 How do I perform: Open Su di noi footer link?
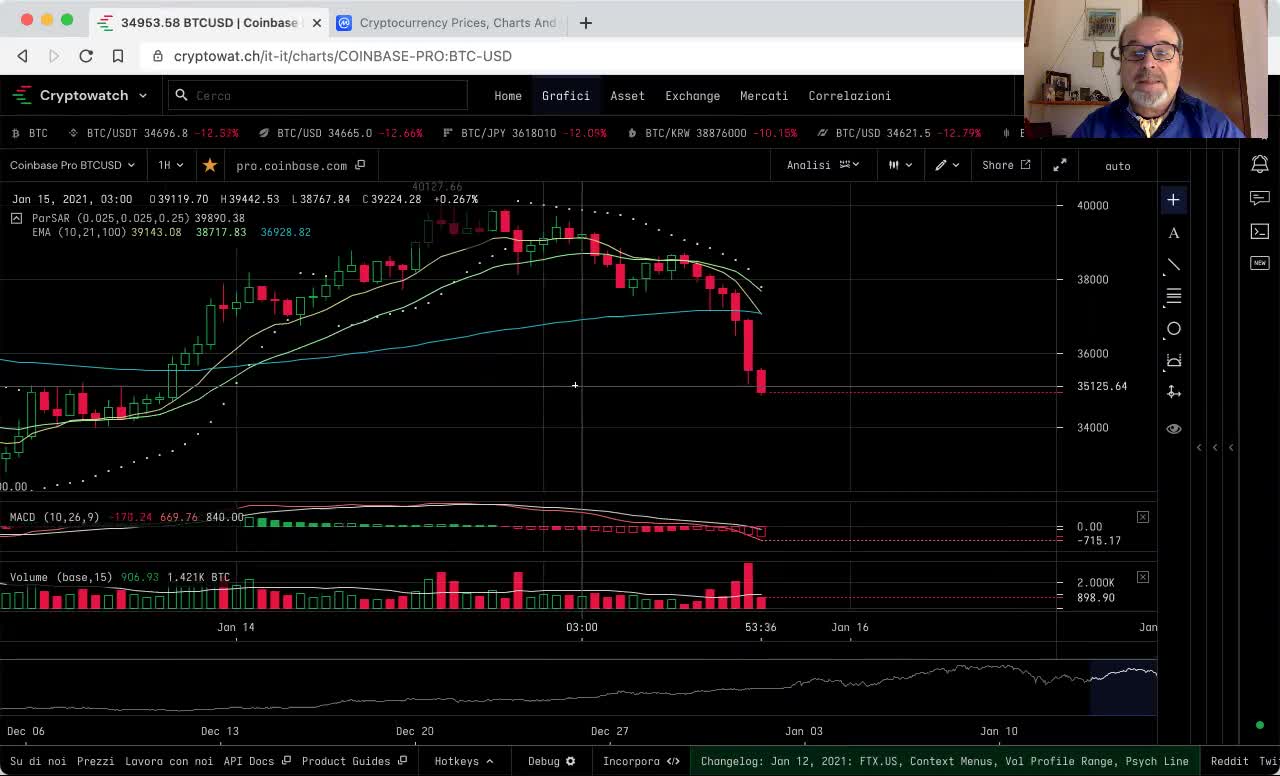tap(38, 761)
